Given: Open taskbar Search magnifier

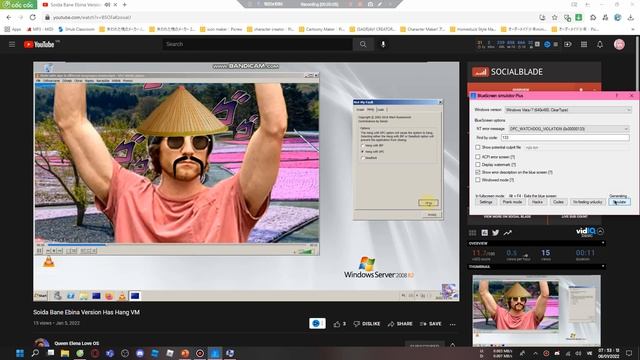Looking at the screenshot, I should pyautogui.click(x=35, y=353).
